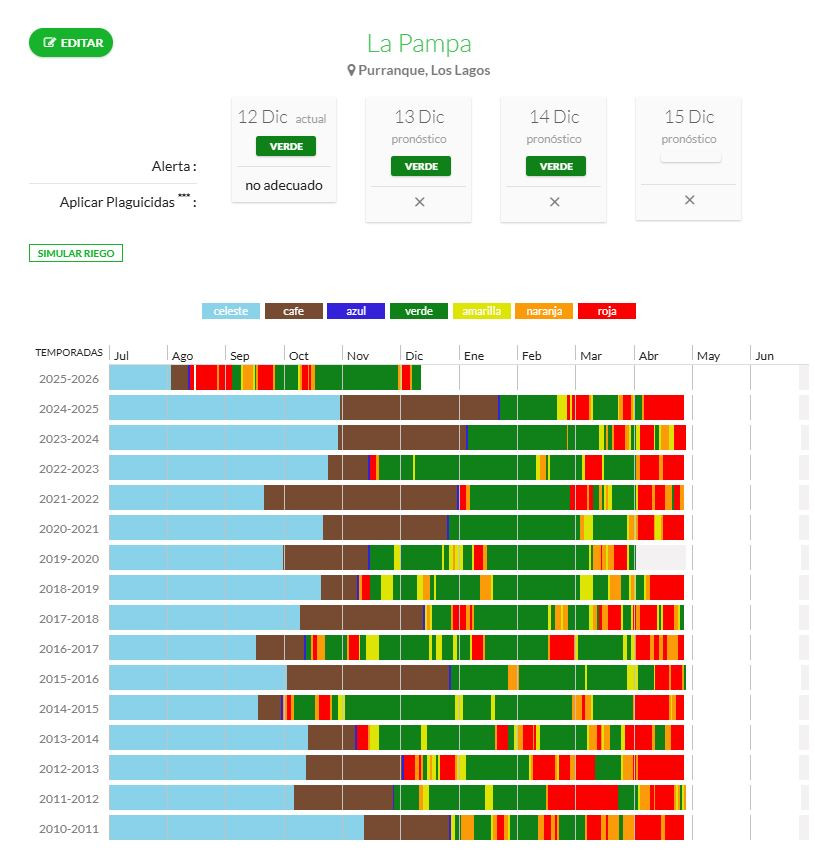Viewport: 815px width, 854px height.
Task: Toggle the roja legend swatch
Action: tap(606, 311)
